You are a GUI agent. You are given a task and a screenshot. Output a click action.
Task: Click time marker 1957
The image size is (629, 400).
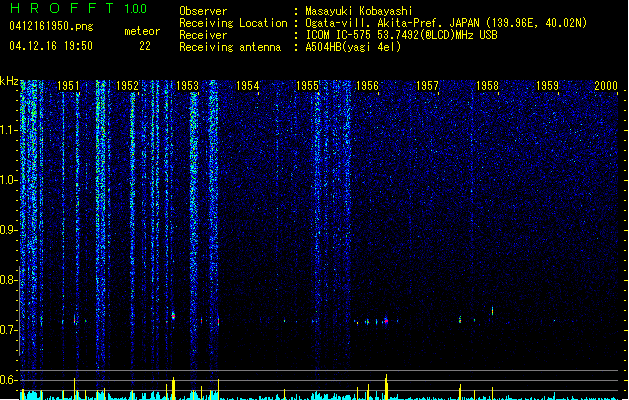pyautogui.click(x=427, y=85)
